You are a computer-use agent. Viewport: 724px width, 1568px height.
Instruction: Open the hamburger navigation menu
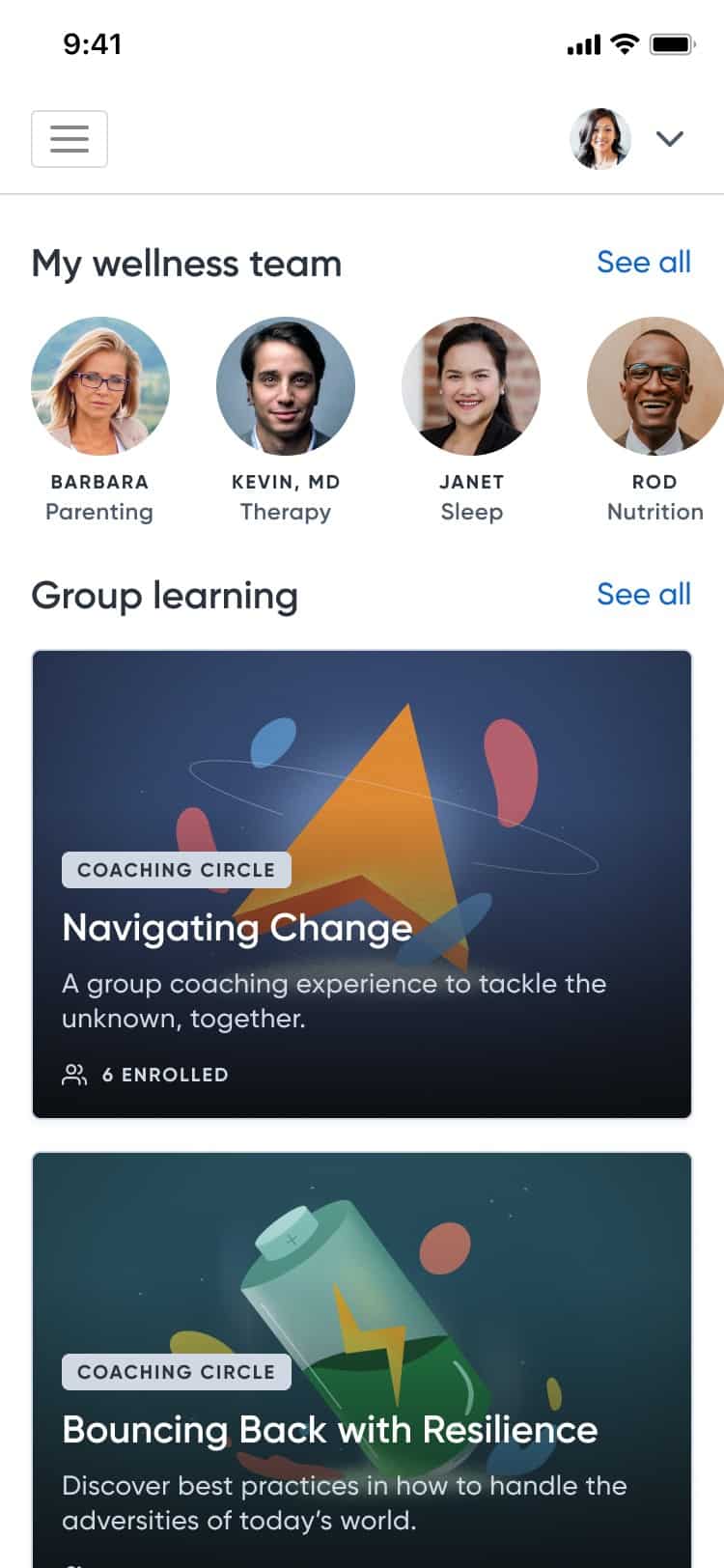click(70, 139)
